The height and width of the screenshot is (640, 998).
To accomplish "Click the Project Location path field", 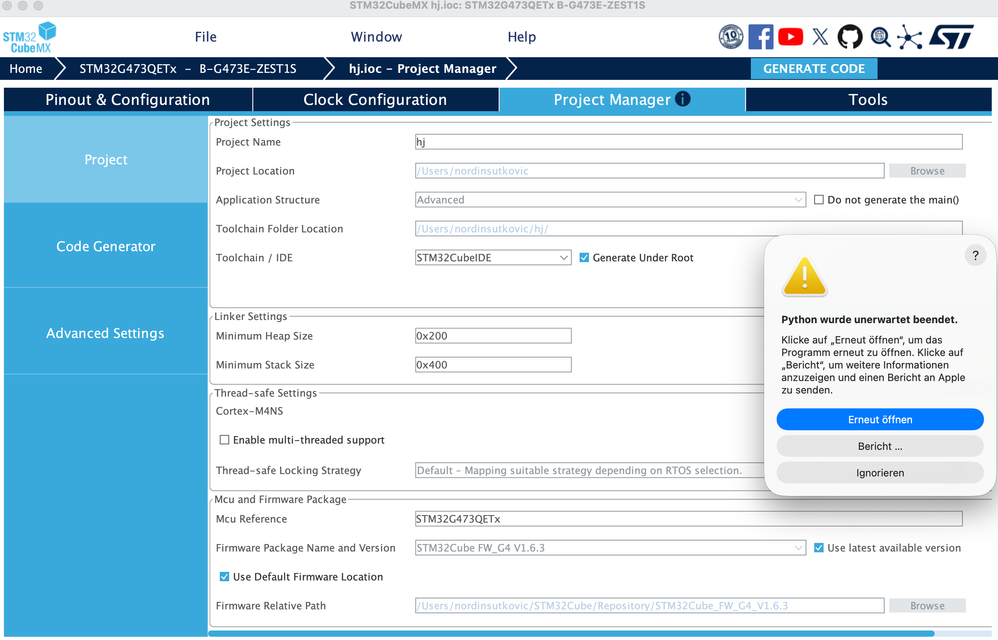I will point(649,170).
